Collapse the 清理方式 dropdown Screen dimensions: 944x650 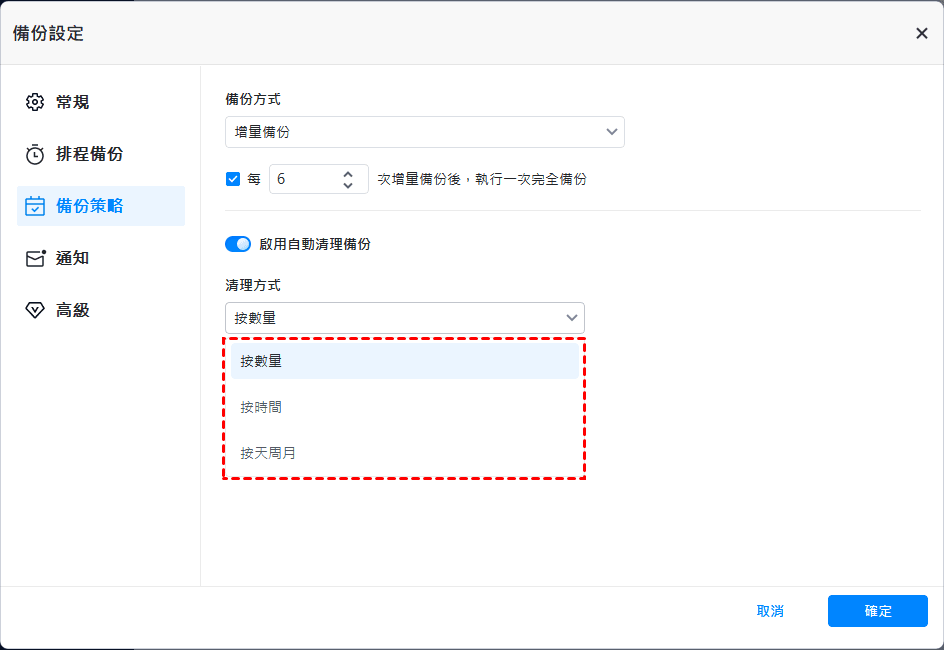572,318
